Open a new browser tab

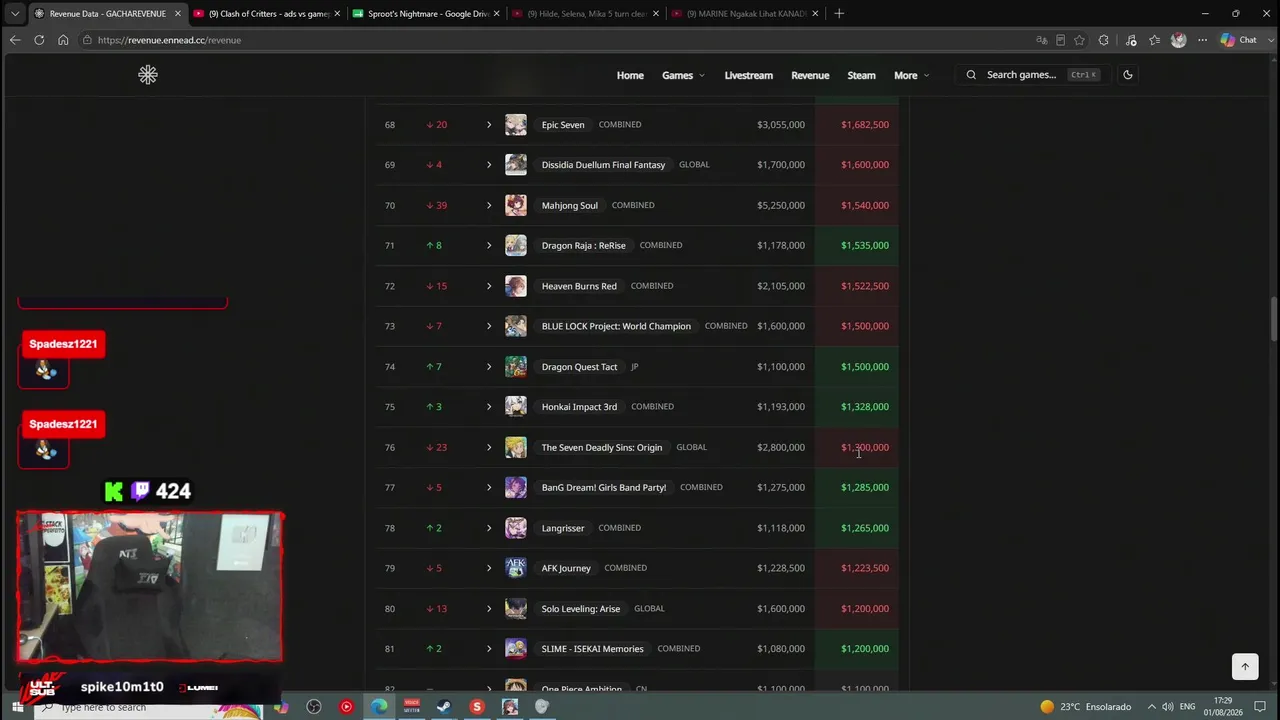(839, 14)
